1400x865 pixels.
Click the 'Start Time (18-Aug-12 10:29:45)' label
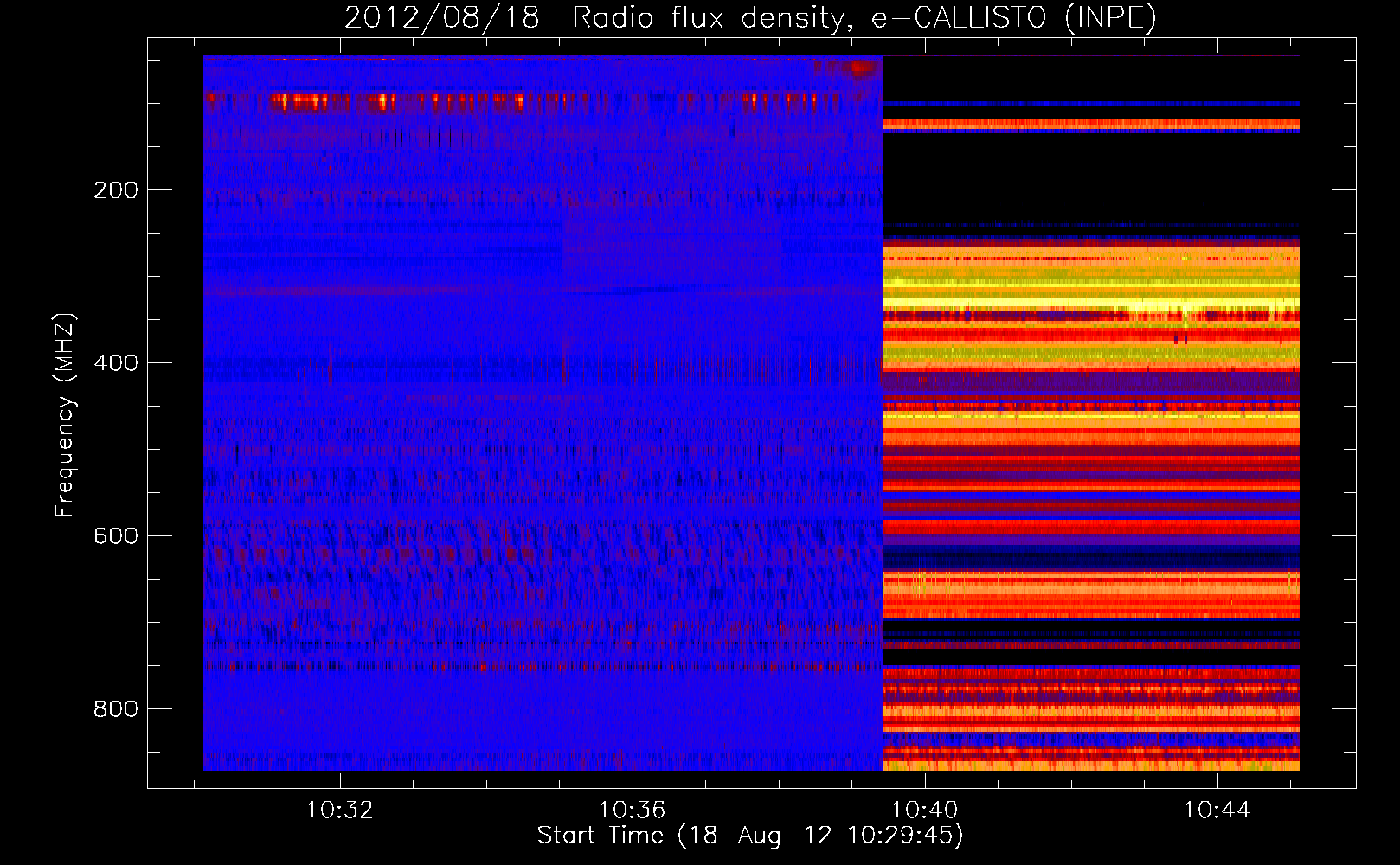click(x=750, y=836)
